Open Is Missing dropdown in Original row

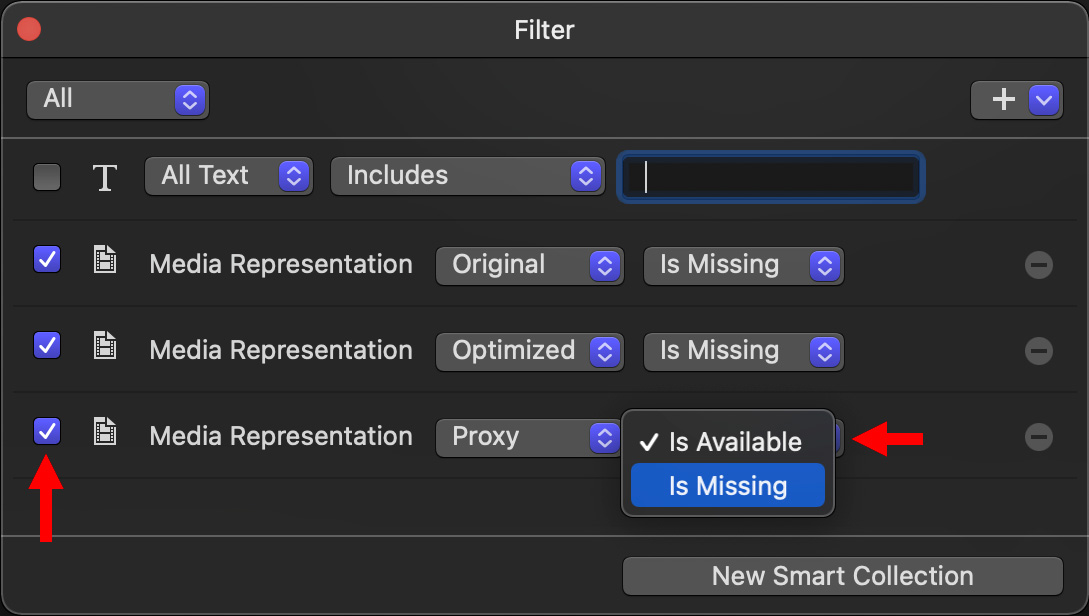click(x=743, y=265)
